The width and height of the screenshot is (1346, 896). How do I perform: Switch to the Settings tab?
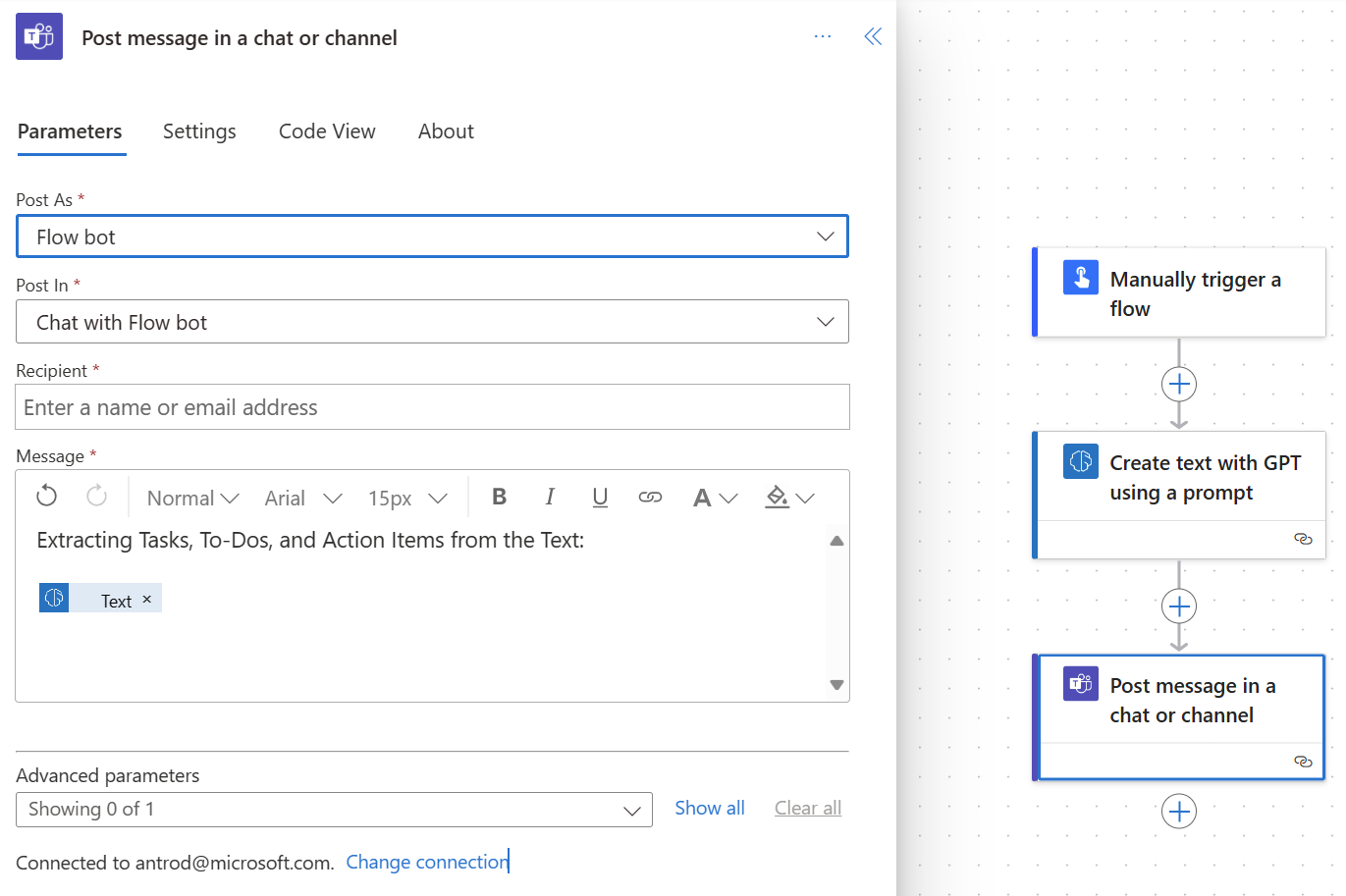click(199, 132)
